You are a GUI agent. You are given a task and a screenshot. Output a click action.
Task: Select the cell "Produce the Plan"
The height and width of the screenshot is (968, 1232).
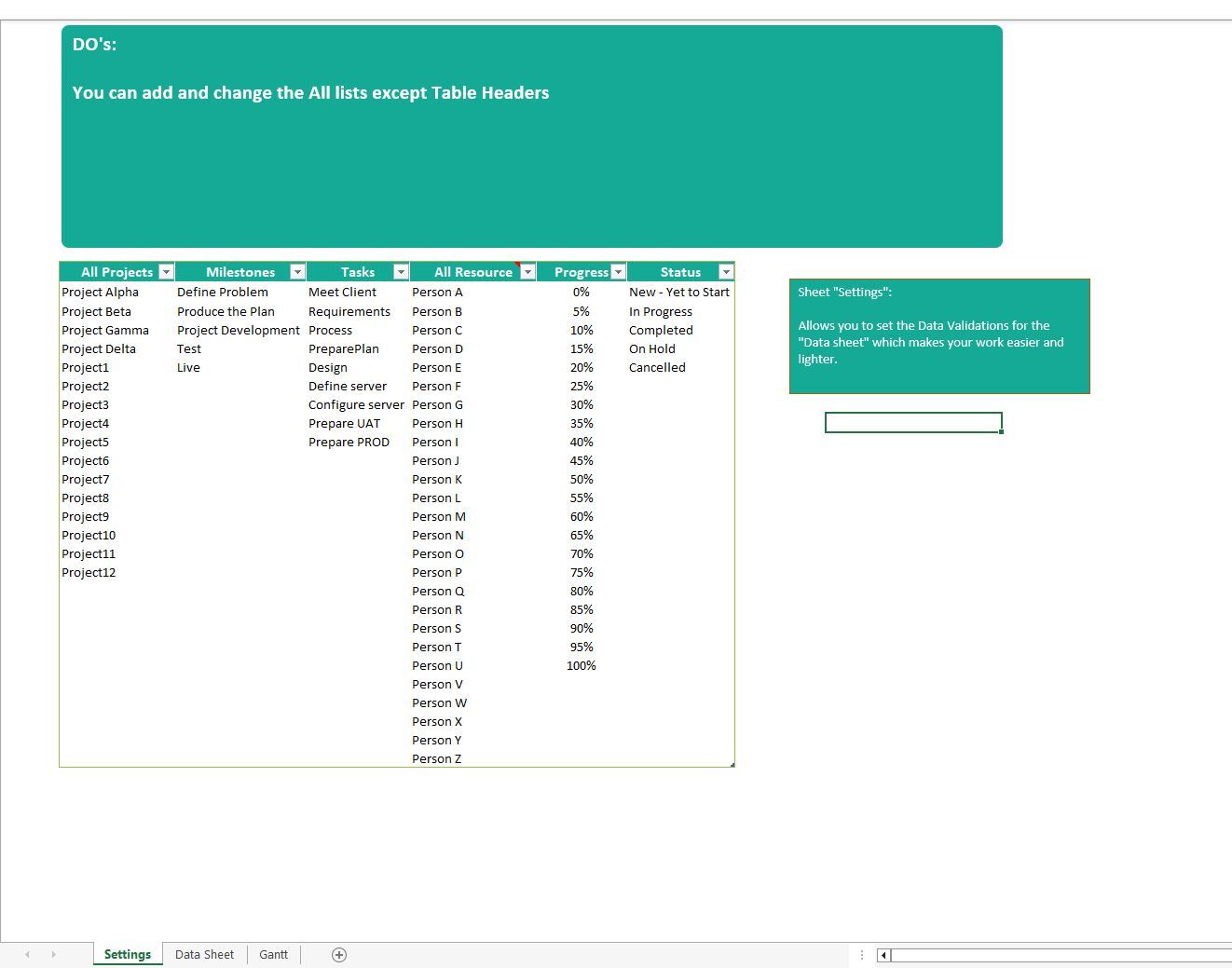pyautogui.click(x=240, y=311)
